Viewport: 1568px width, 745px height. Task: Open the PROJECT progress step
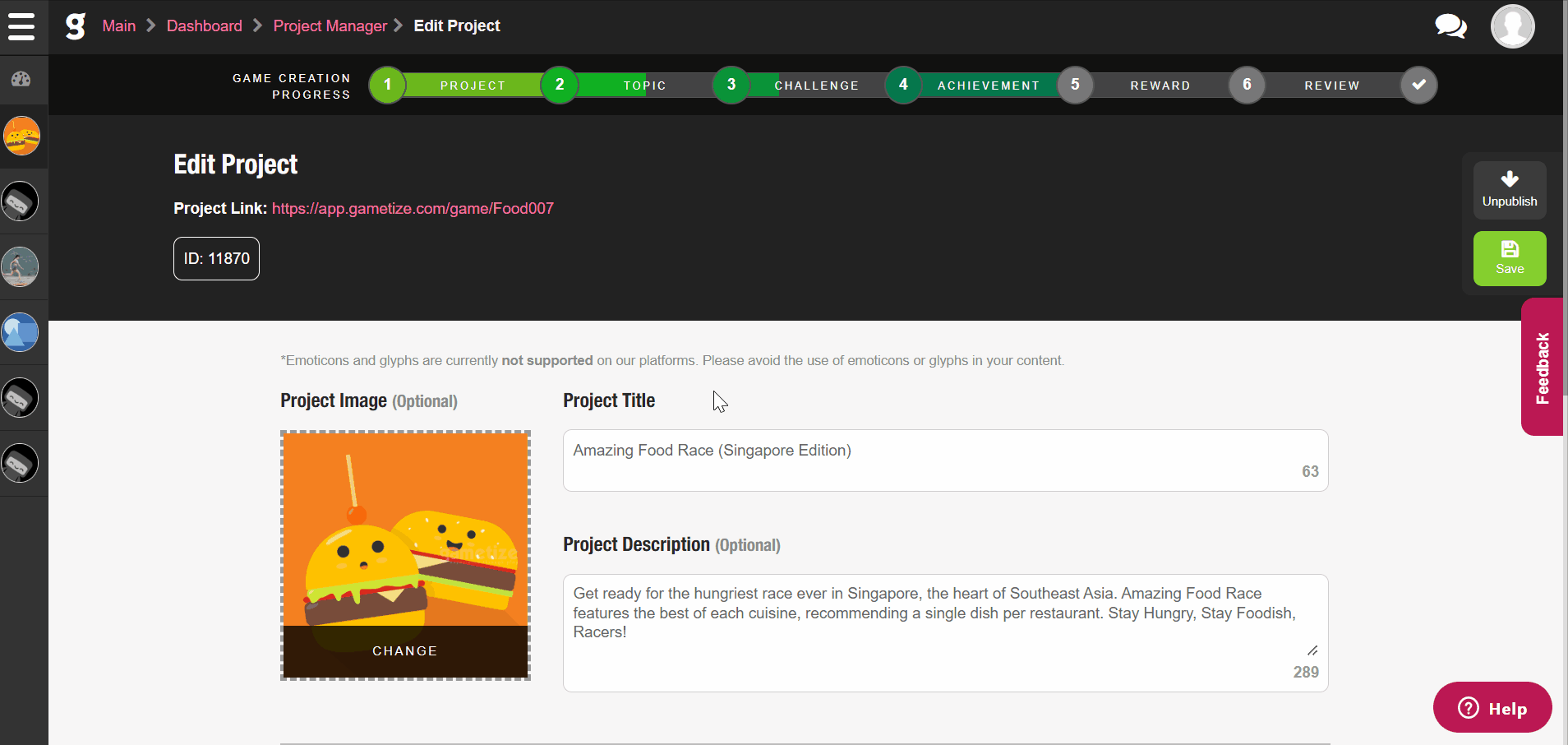[473, 86]
